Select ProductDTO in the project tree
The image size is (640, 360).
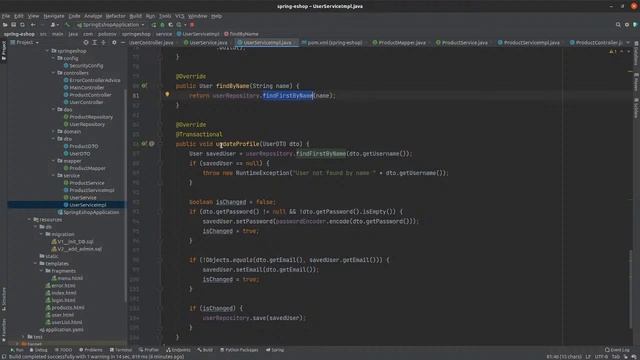[81, 146]
